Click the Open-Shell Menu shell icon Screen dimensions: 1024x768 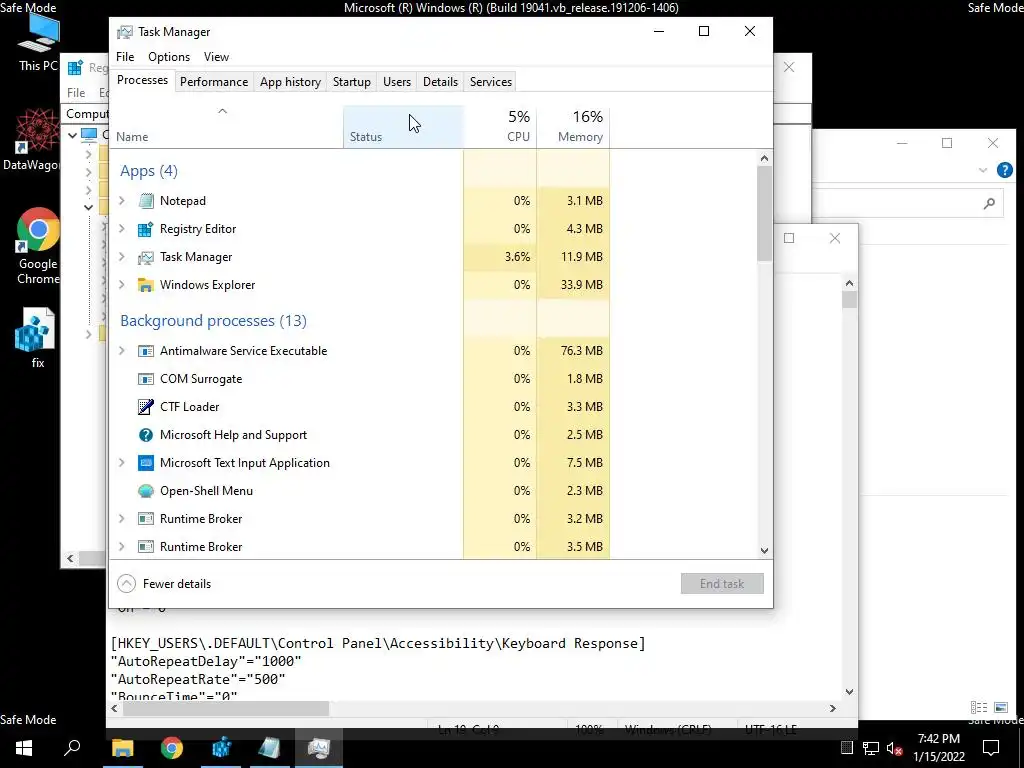(x=146, y=491)
